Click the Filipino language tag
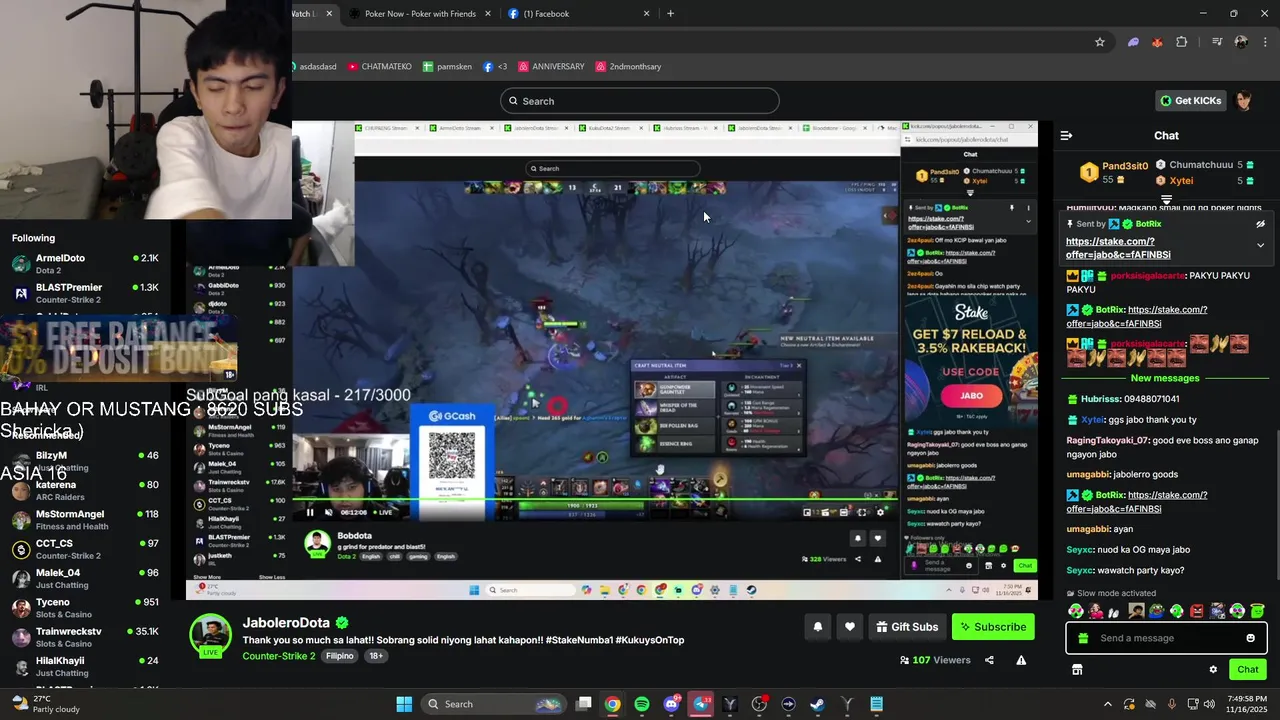1280x720 pixels. click(340, 656)
